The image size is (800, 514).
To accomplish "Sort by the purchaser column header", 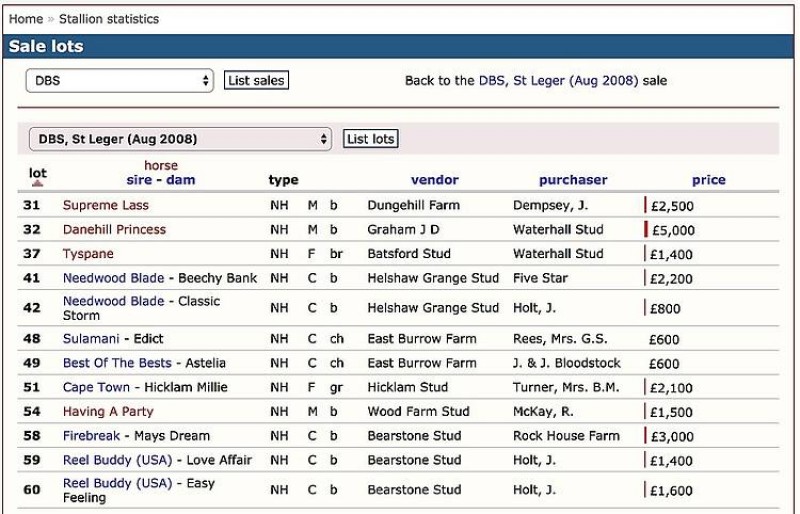I will (573, 180).
